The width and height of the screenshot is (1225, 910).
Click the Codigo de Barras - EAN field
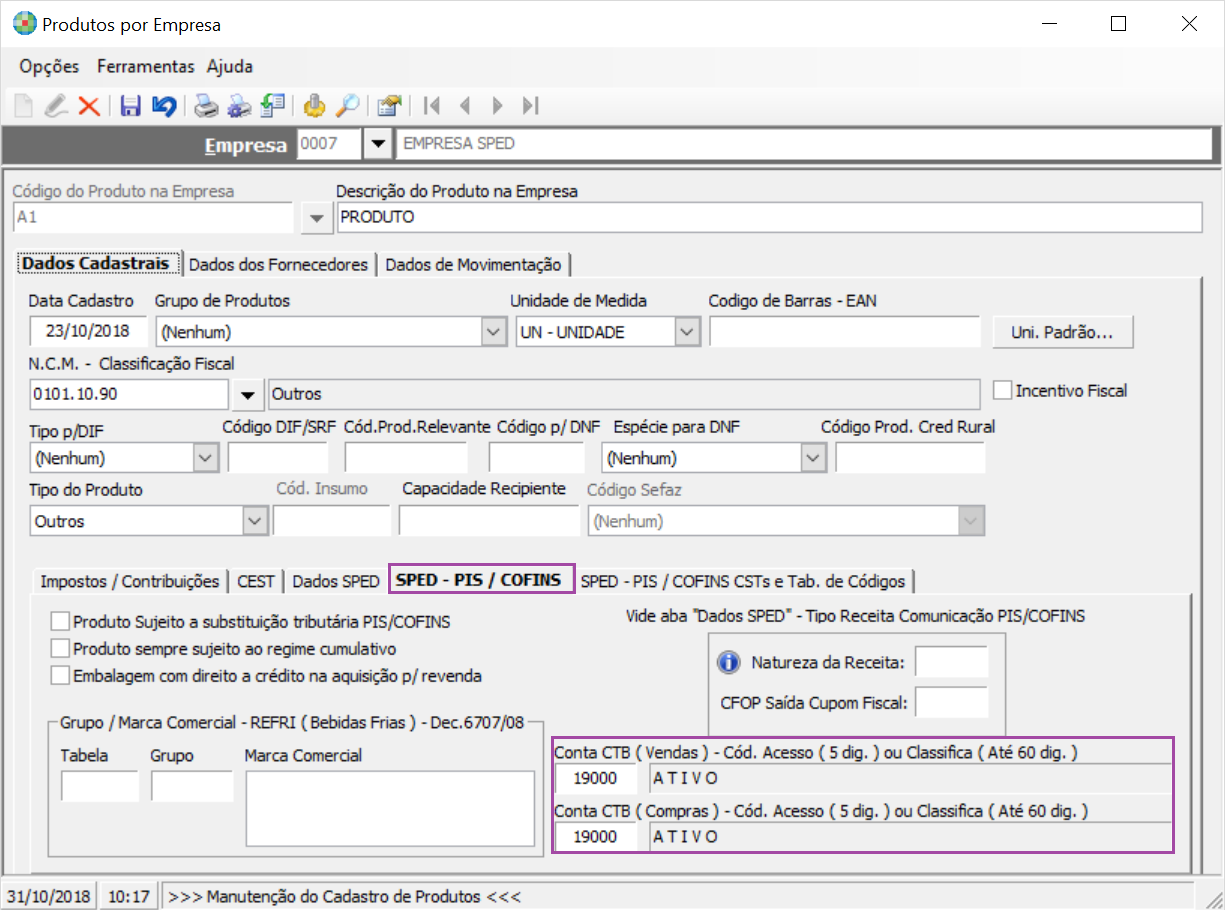tap(844, 332)
